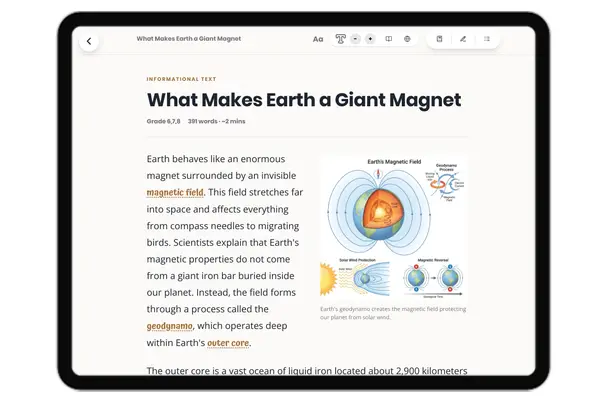Click the globe language icon
Image resolution: width=600 pixels, height=400 pixels.
coord(407,39)
